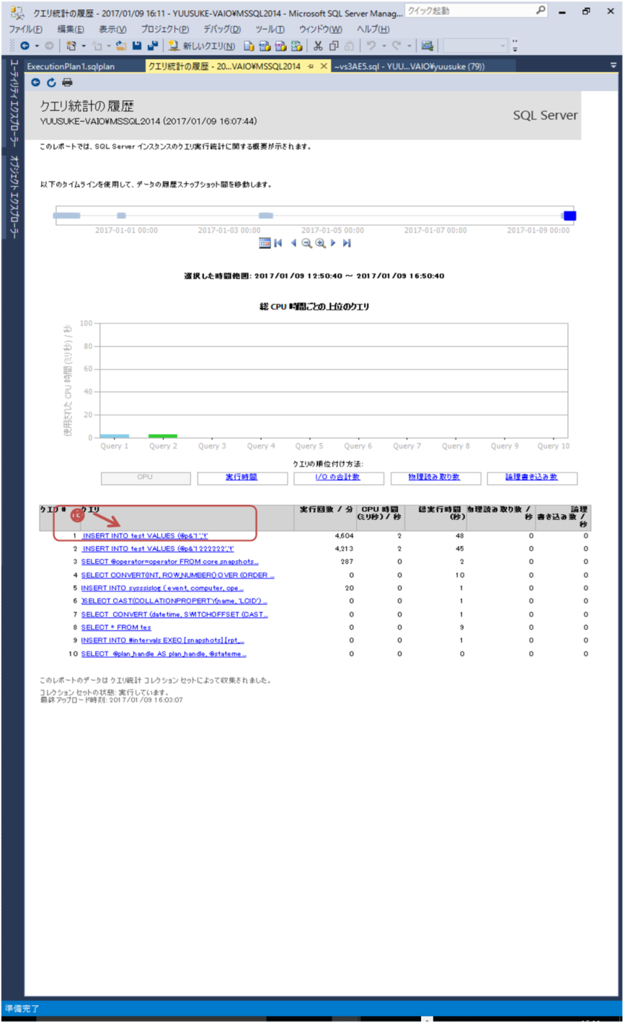Rank queries by 実行時間 link

point(242,477)
